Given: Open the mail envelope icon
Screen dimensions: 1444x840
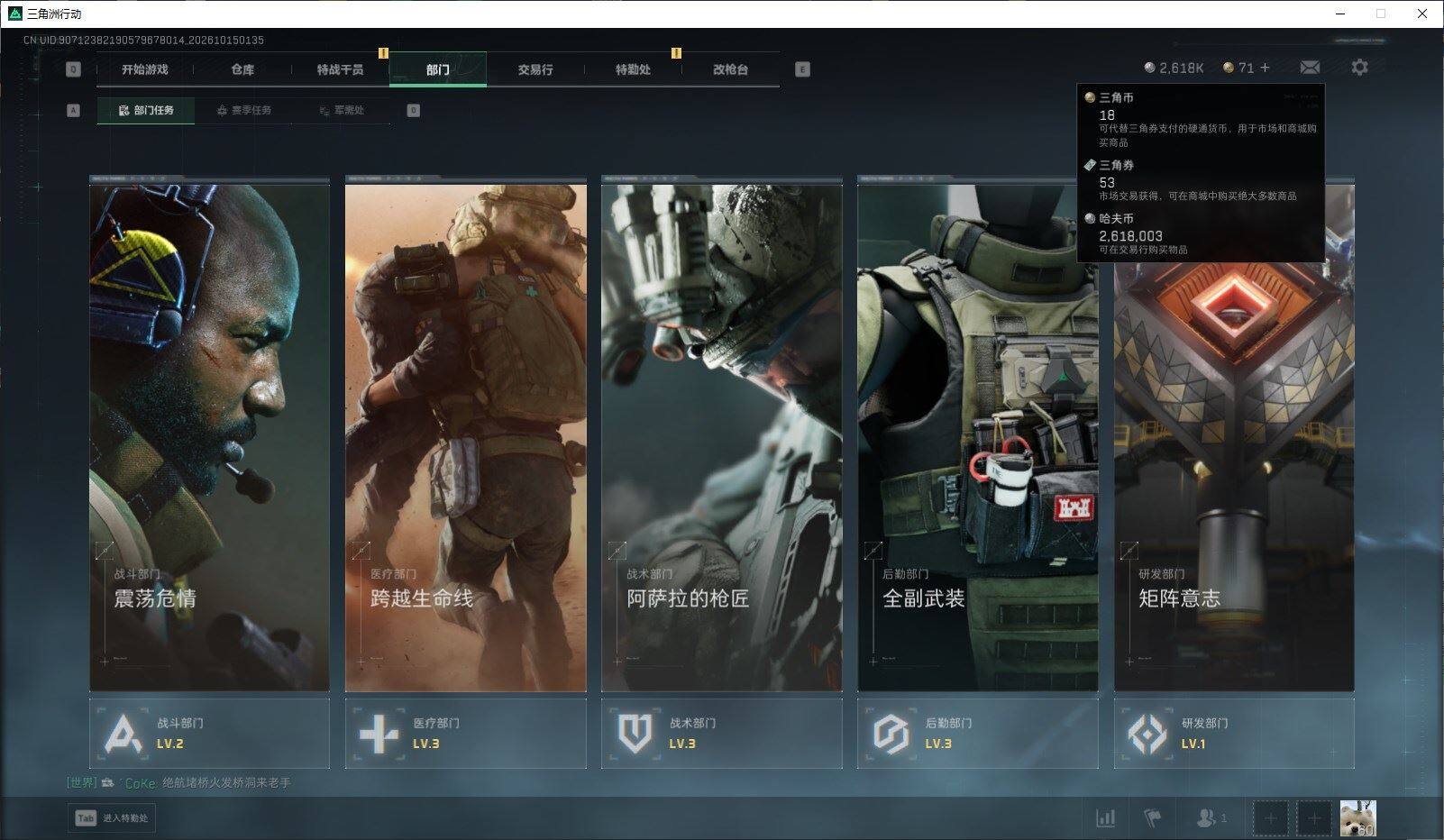Looking at the screenshot, I should pyautogui.click(x=1310, y=68).
